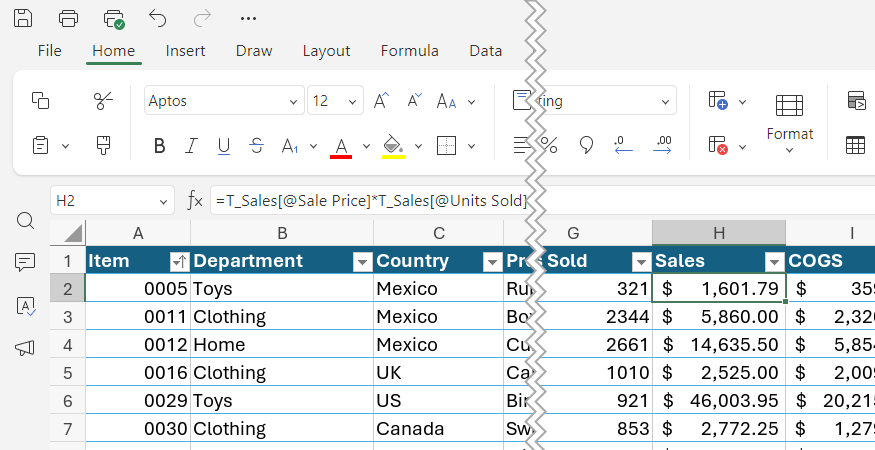Screen dimensions: 875x450
Task: Click the change case Aa icon
Action: point(446,101)
